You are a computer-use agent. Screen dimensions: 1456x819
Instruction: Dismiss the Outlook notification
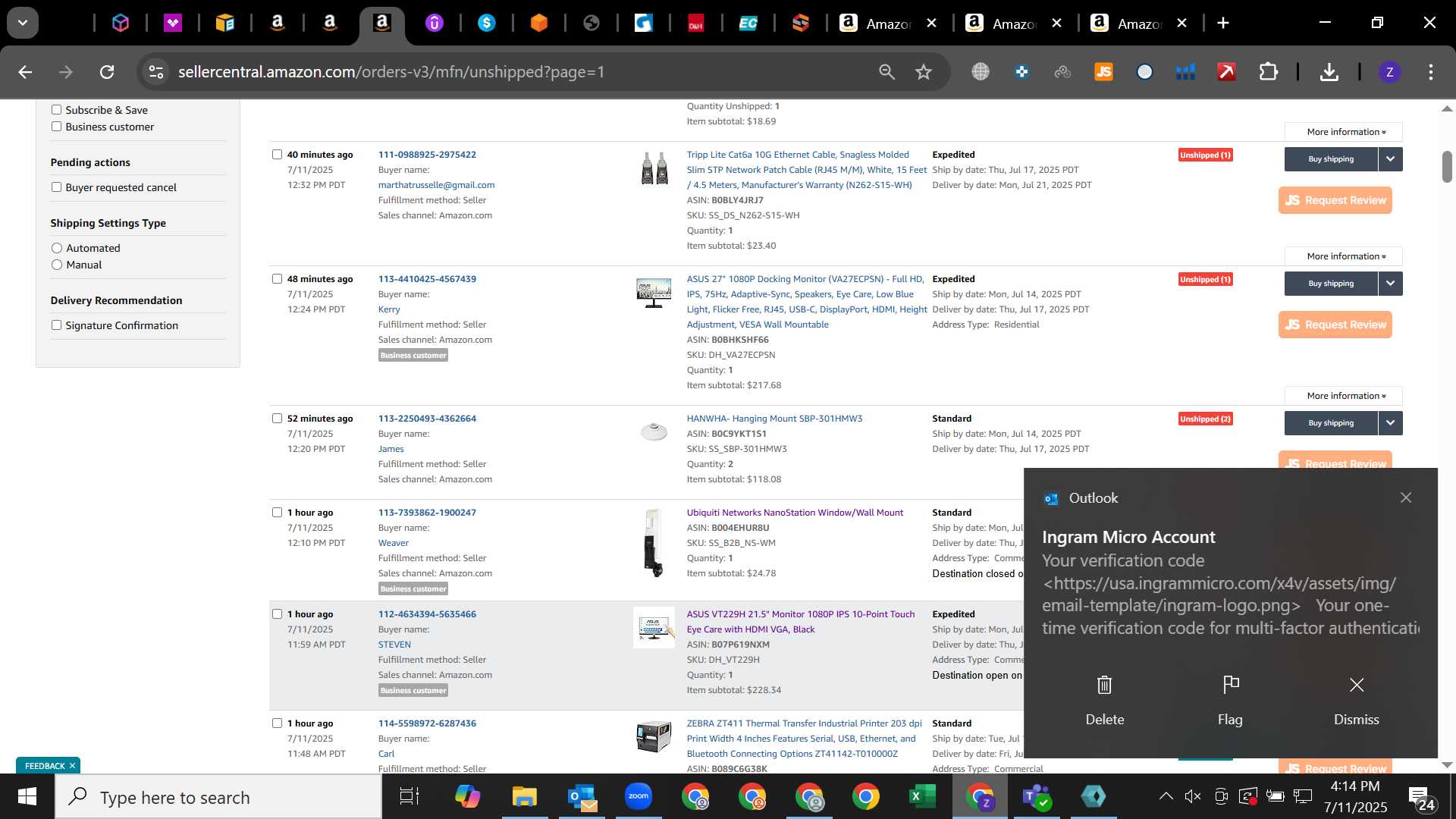[1356, 701]
